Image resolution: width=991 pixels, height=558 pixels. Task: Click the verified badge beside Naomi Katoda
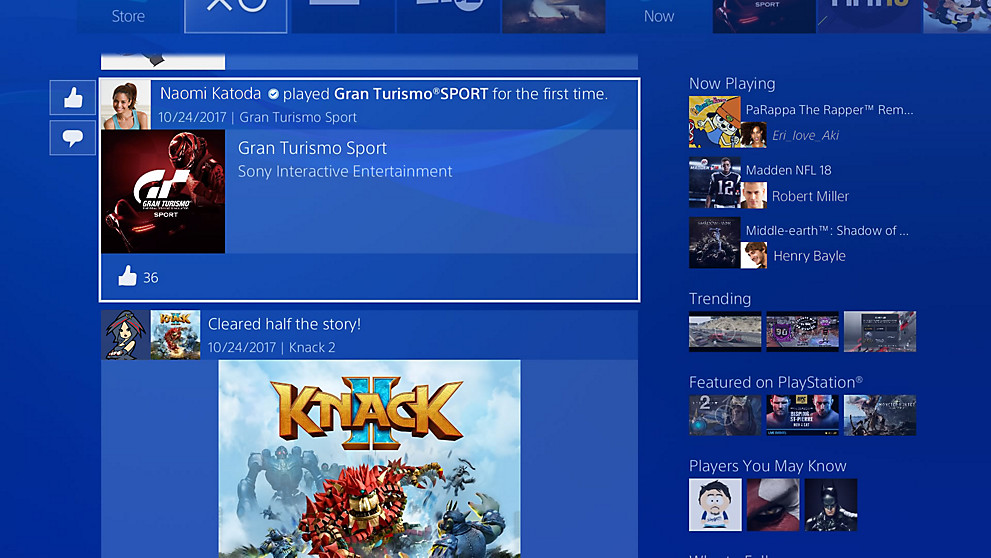[x=273, y=94]
